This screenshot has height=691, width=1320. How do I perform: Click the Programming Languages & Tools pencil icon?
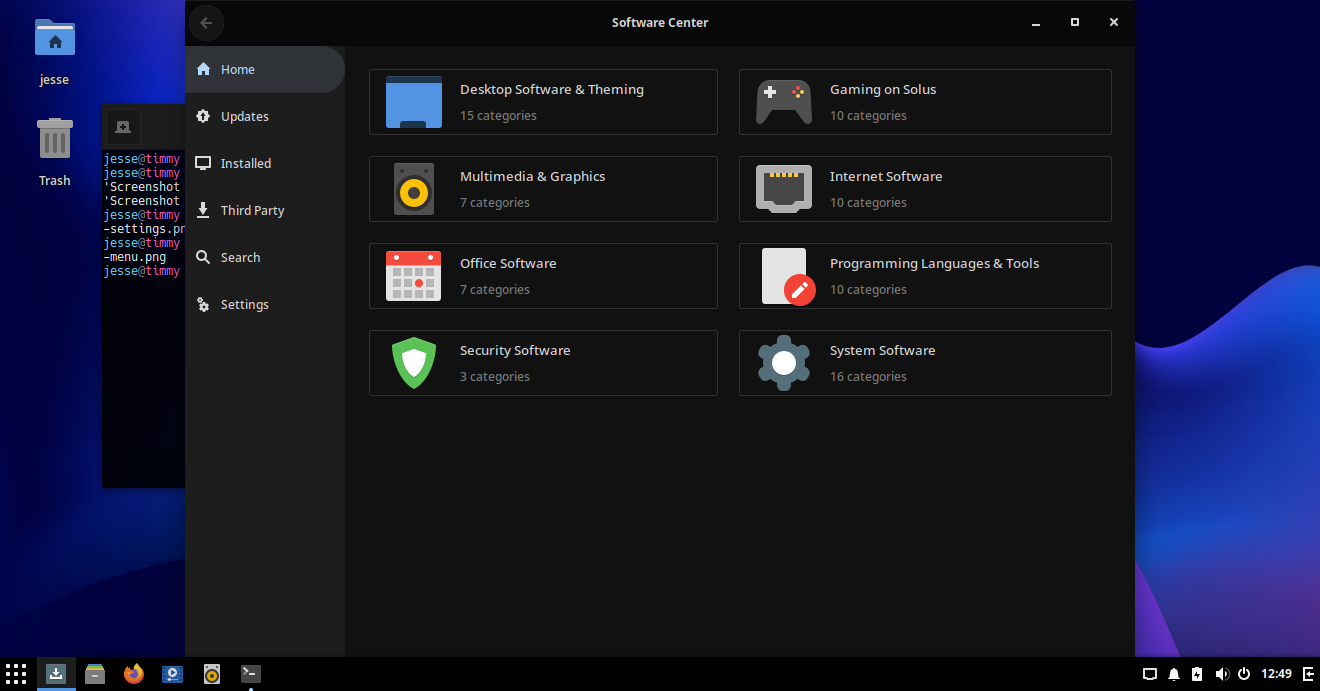click(788, 276)
